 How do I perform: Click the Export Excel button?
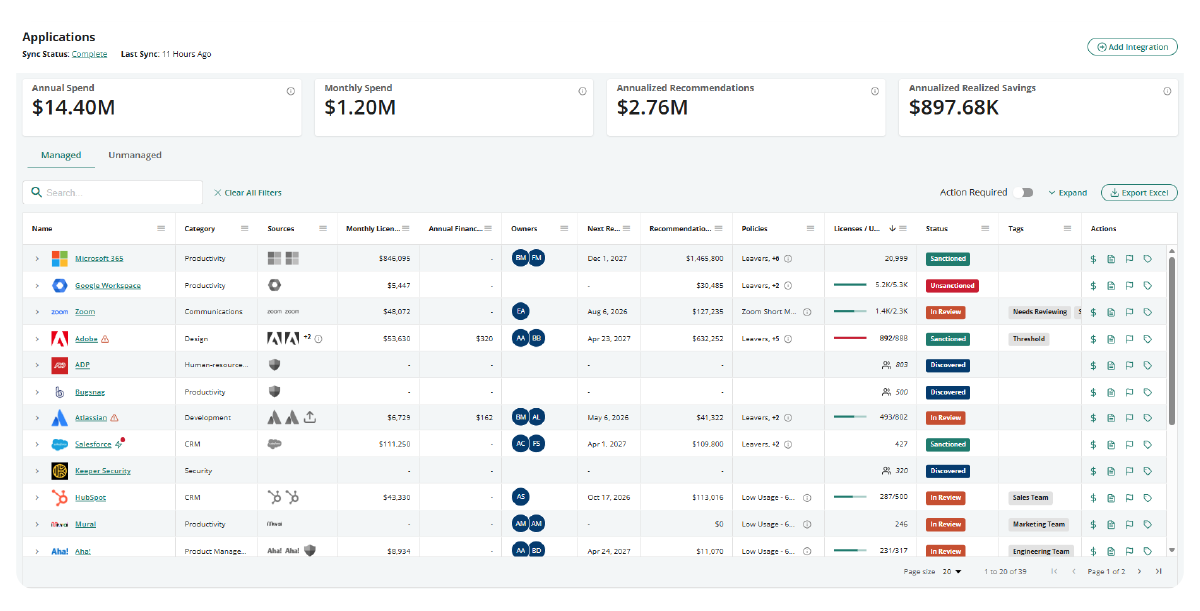point(1139,193)
